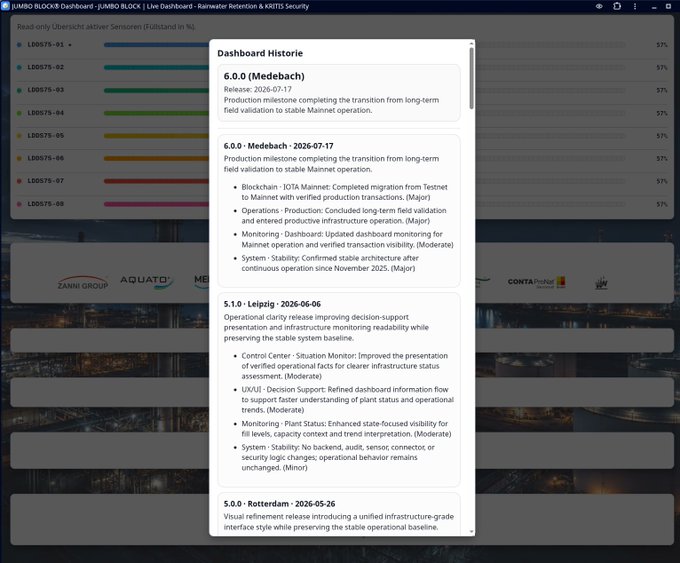The image size is (680, 563).
Task: Select the 6.0.0 (Medebach) release summary card
Action: pyautogui.click(x=339, y=93)
